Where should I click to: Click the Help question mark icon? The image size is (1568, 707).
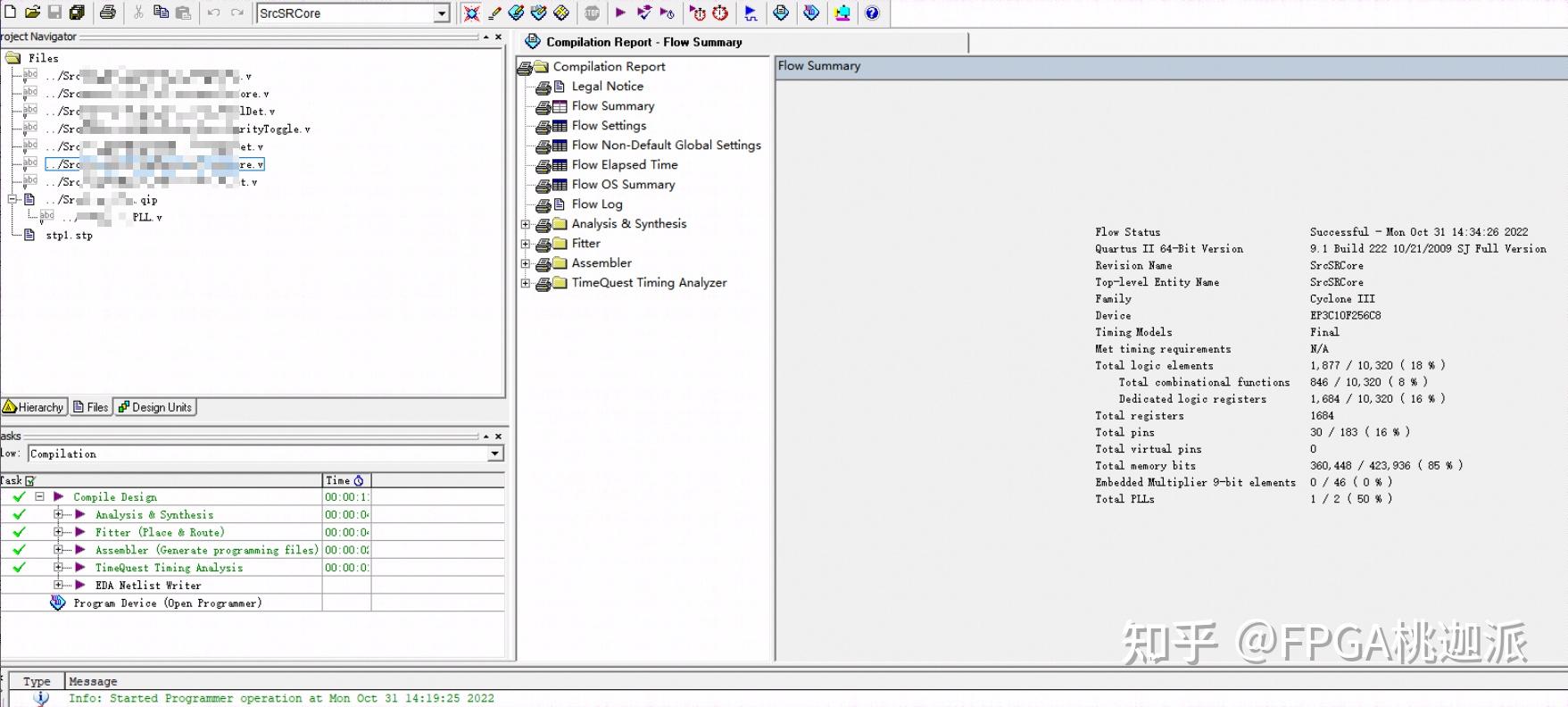click(x=872, y=12)
